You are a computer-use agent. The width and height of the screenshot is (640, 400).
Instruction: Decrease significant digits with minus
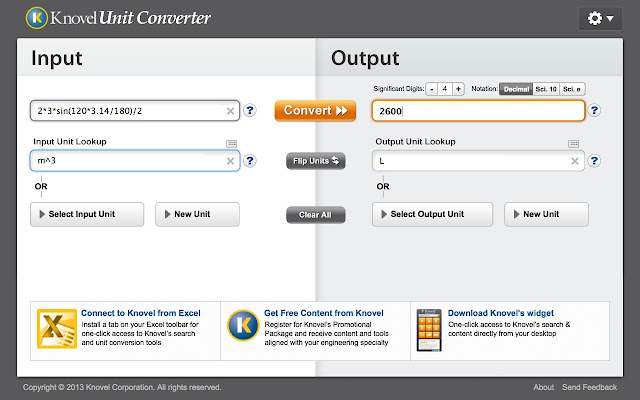(x=431, y=89)
